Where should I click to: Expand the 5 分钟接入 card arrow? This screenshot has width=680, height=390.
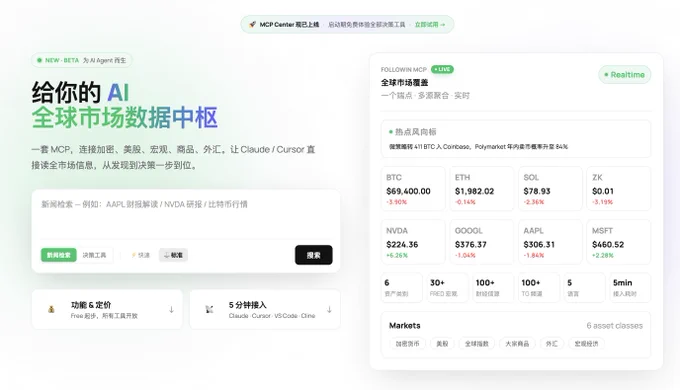329,309
